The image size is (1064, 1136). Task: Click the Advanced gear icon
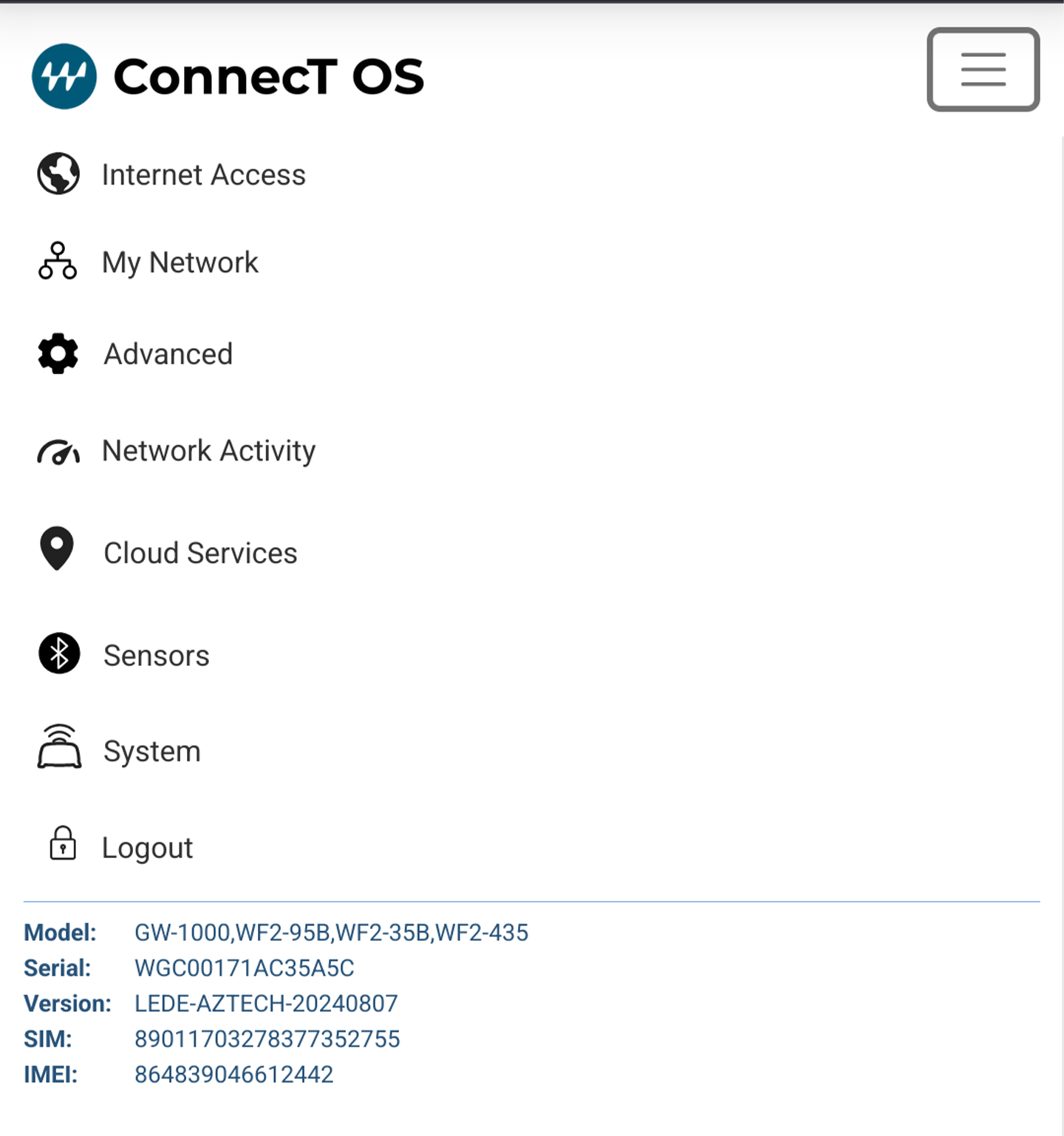pyautogui.click(x=58, y=353)
